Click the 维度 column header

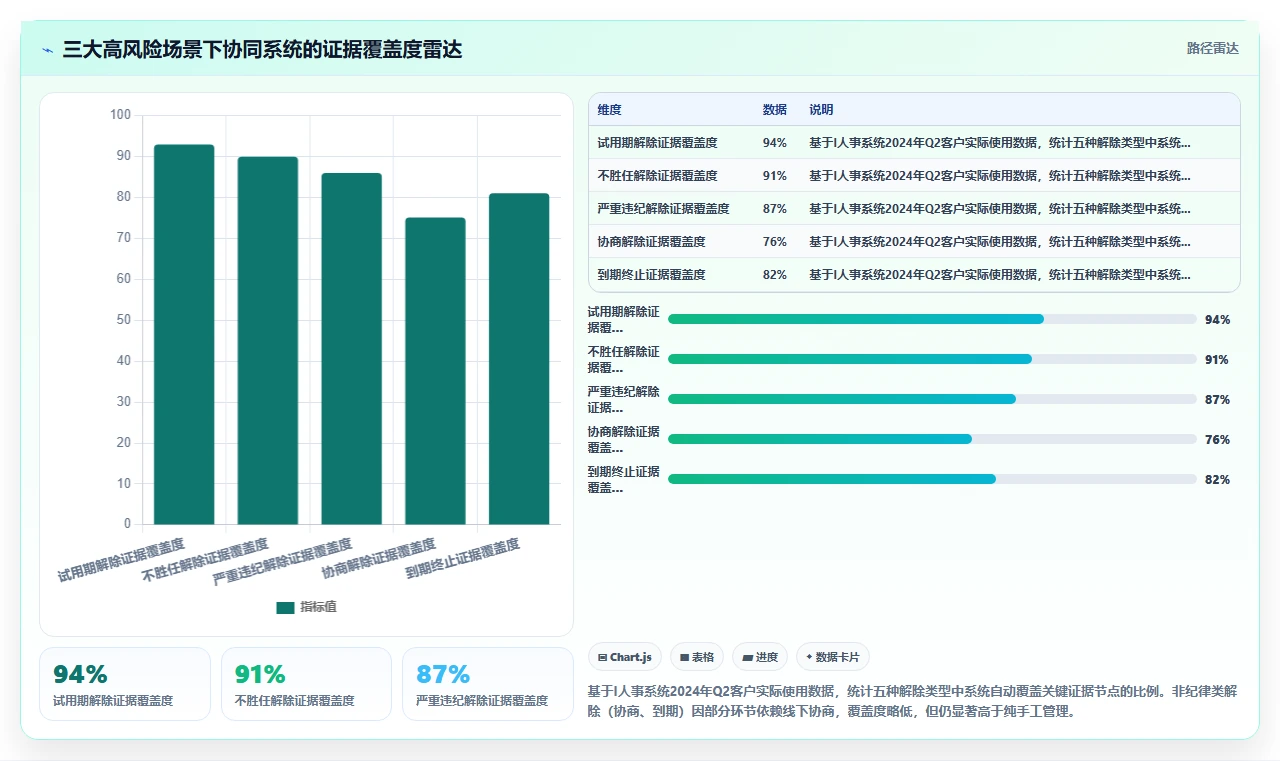pos(610,110)
